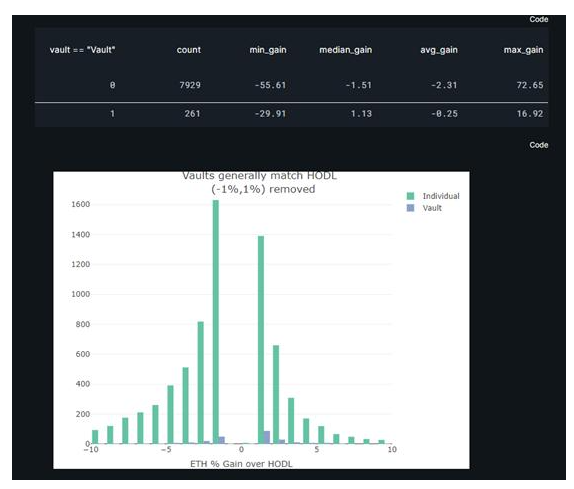Toggle the Vault series in the legend

pyautogui.click(x=432, y=208)
